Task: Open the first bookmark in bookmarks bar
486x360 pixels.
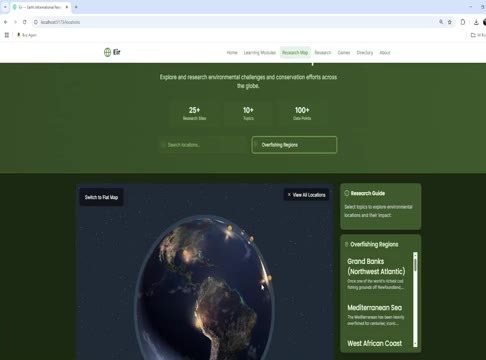Action: (x=27, y=35)
